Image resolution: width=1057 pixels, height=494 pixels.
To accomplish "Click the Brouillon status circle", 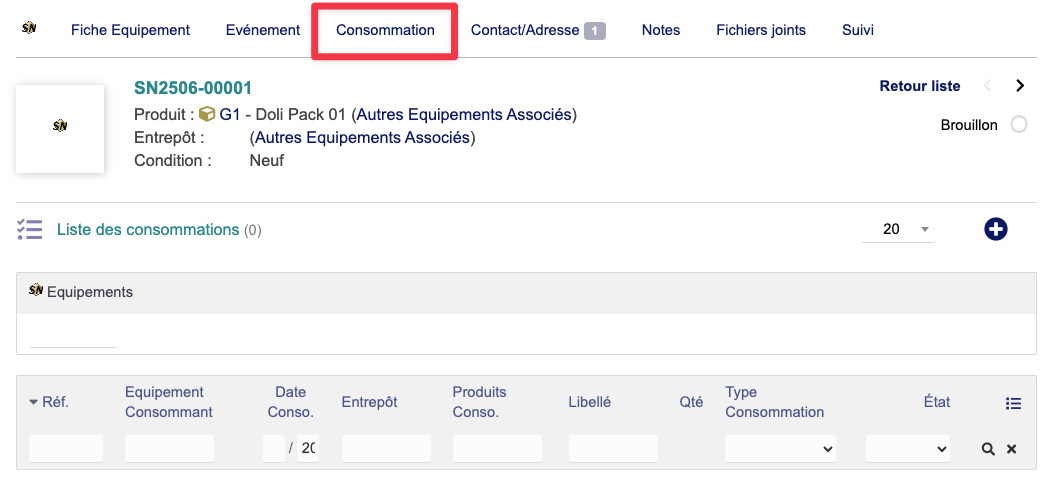I will tap(1019, 125).
